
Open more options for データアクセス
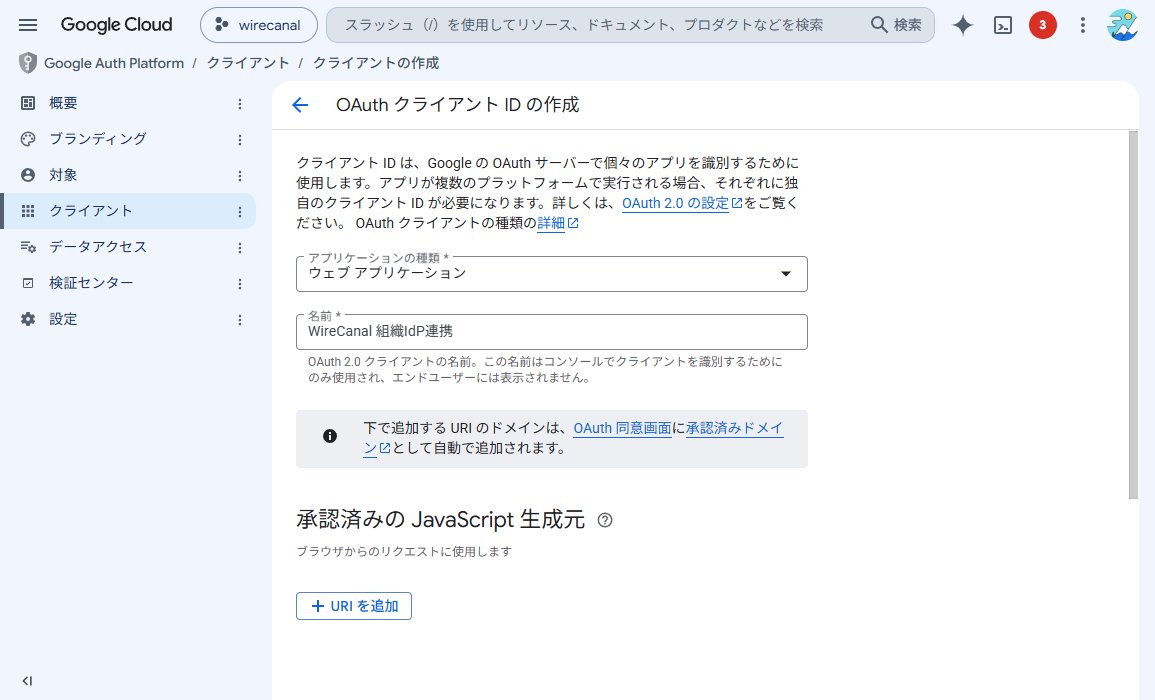[239, 248]
